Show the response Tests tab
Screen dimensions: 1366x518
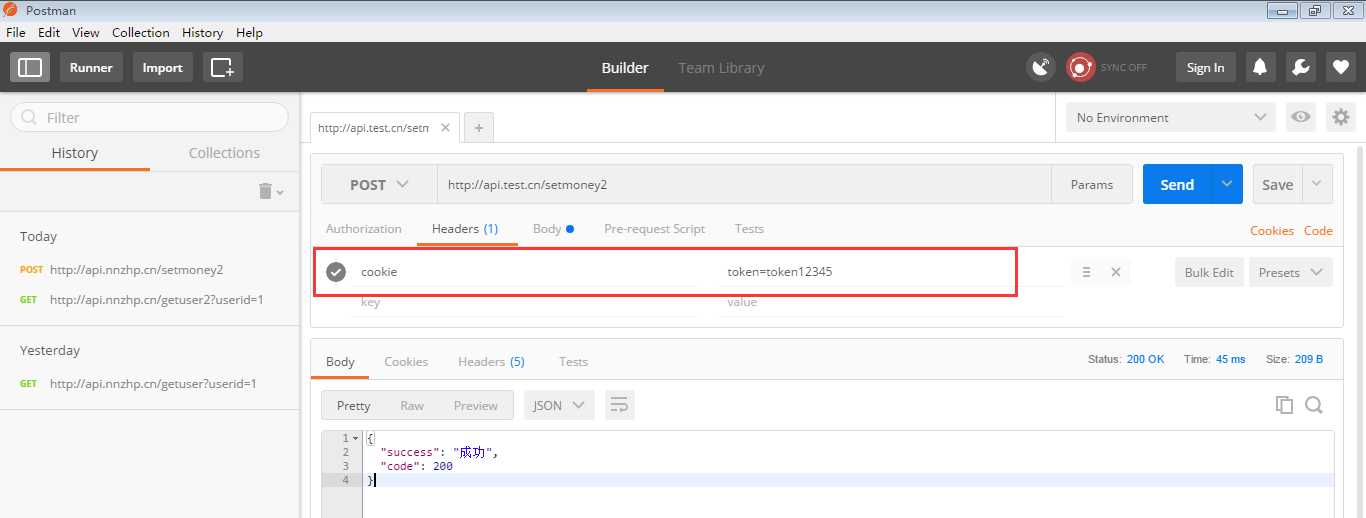(x=573, y=362)
